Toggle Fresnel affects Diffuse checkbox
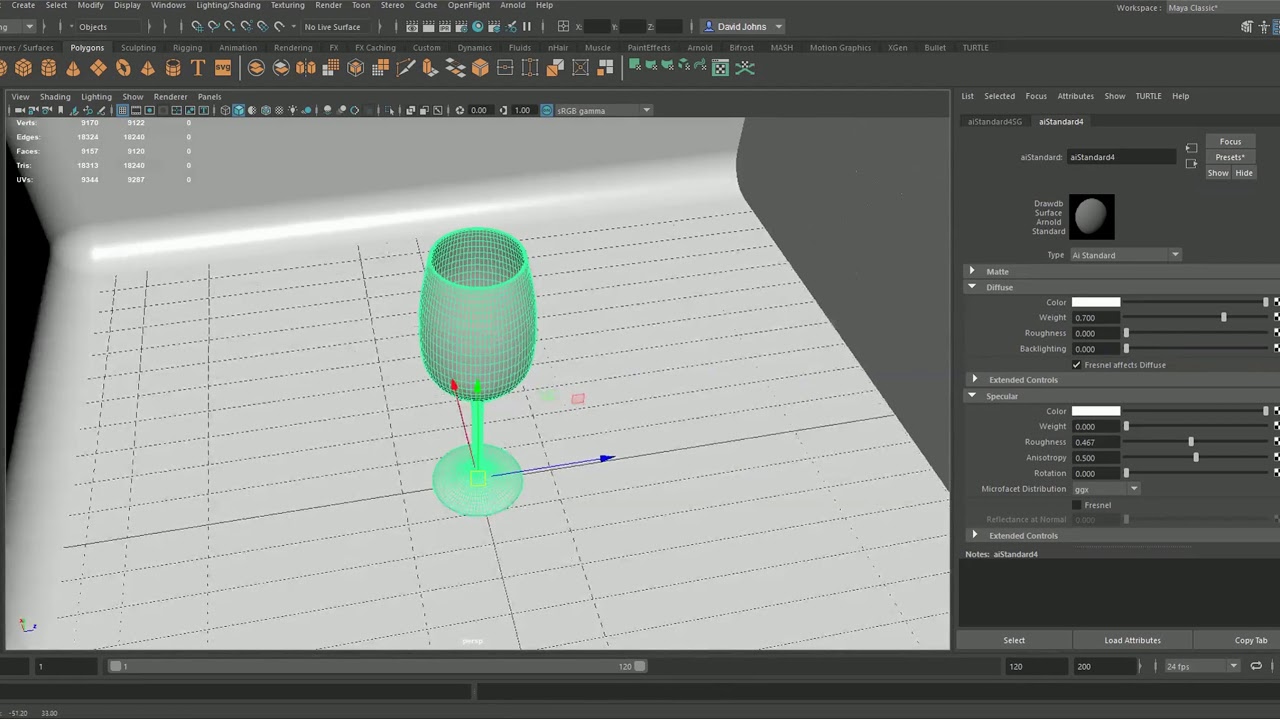 (1077, 365)
